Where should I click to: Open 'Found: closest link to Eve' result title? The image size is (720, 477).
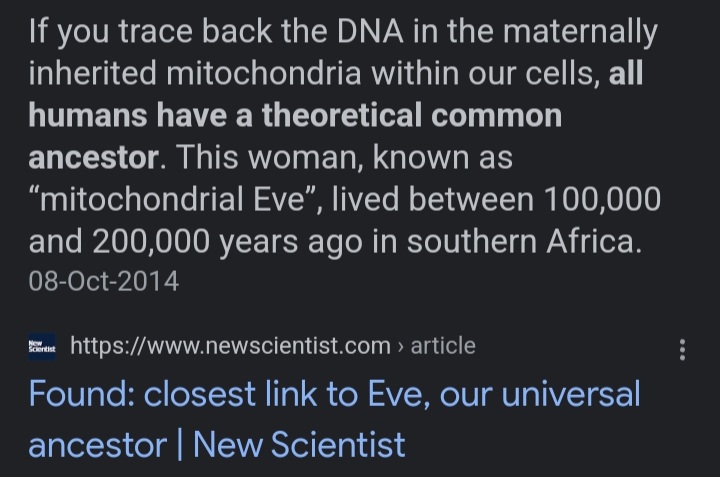click(334, 394)
